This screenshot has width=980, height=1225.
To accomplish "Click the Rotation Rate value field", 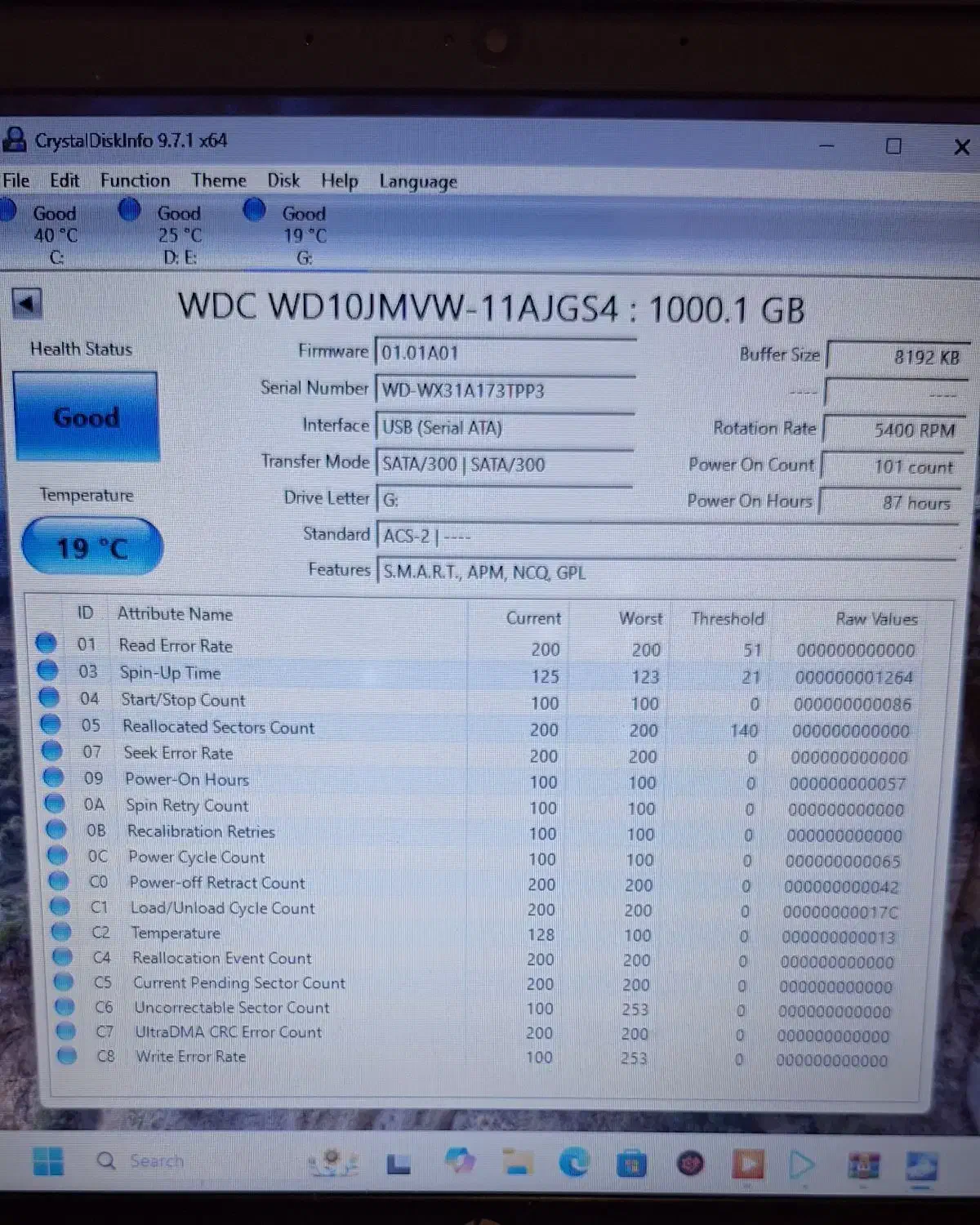I will 894,430.
